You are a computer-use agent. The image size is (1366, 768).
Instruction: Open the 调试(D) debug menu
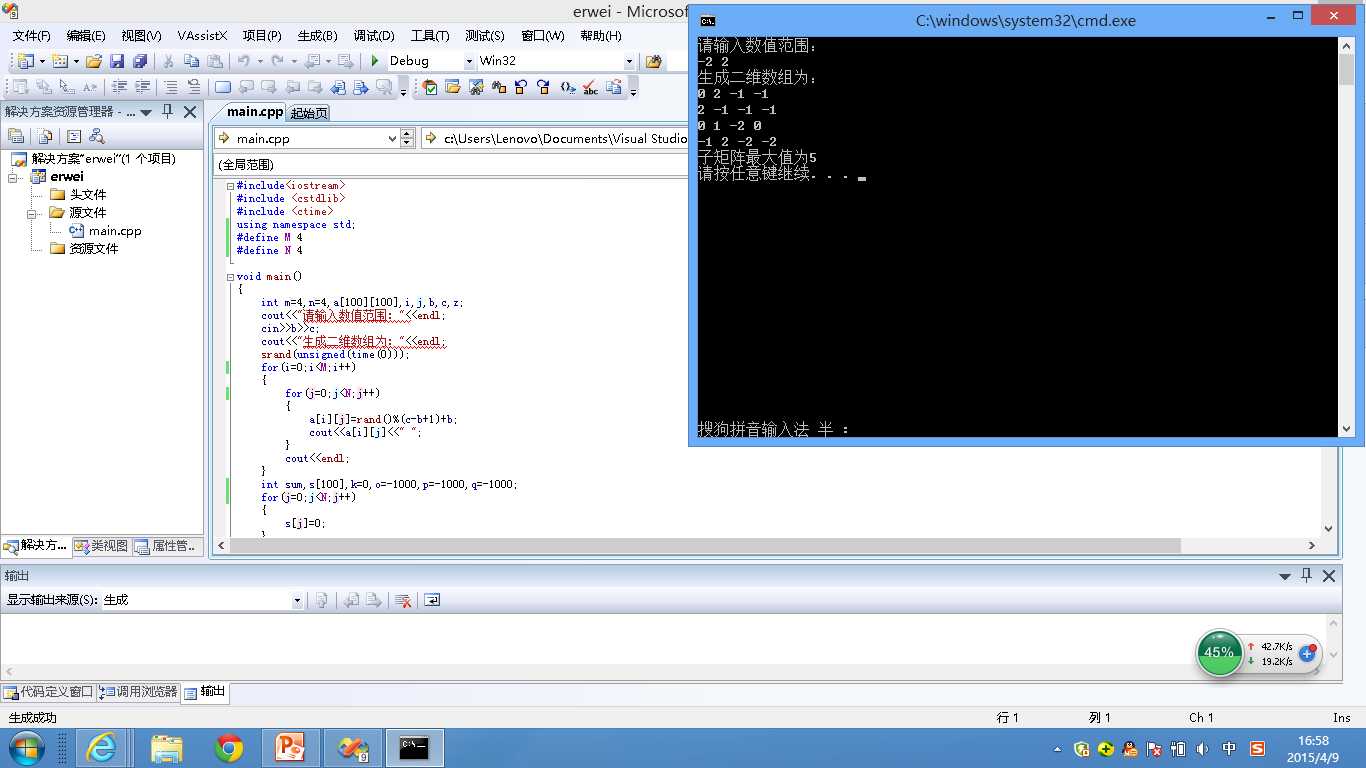pos(373,35)
